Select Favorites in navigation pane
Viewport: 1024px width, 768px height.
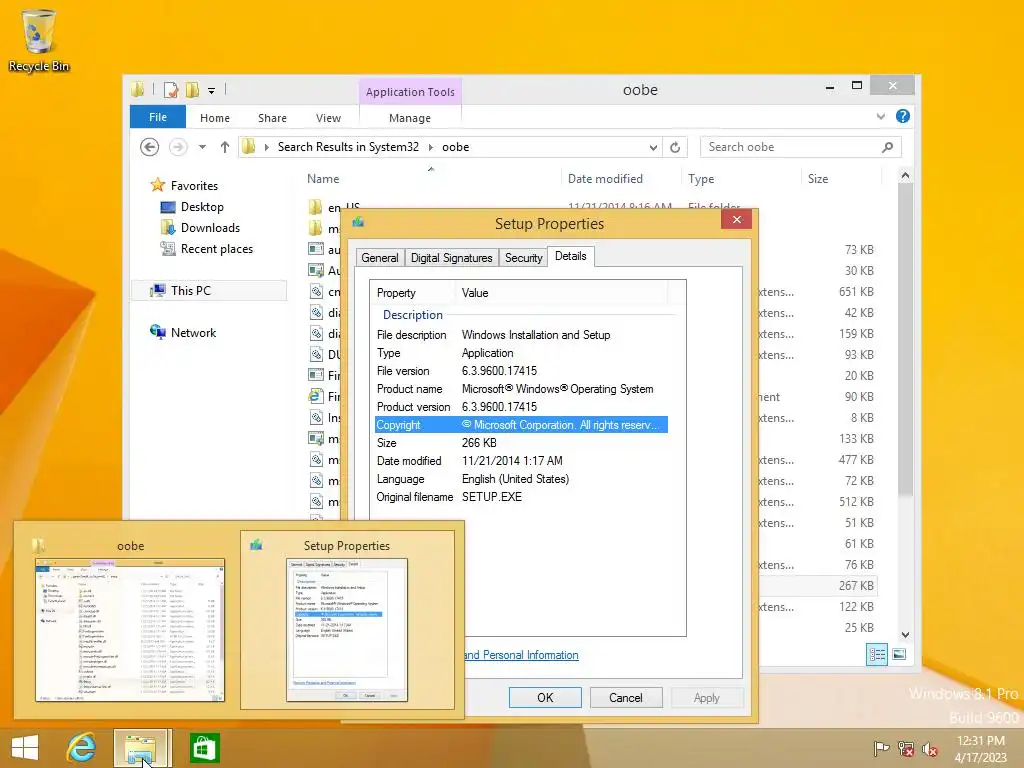pos(194,185)
